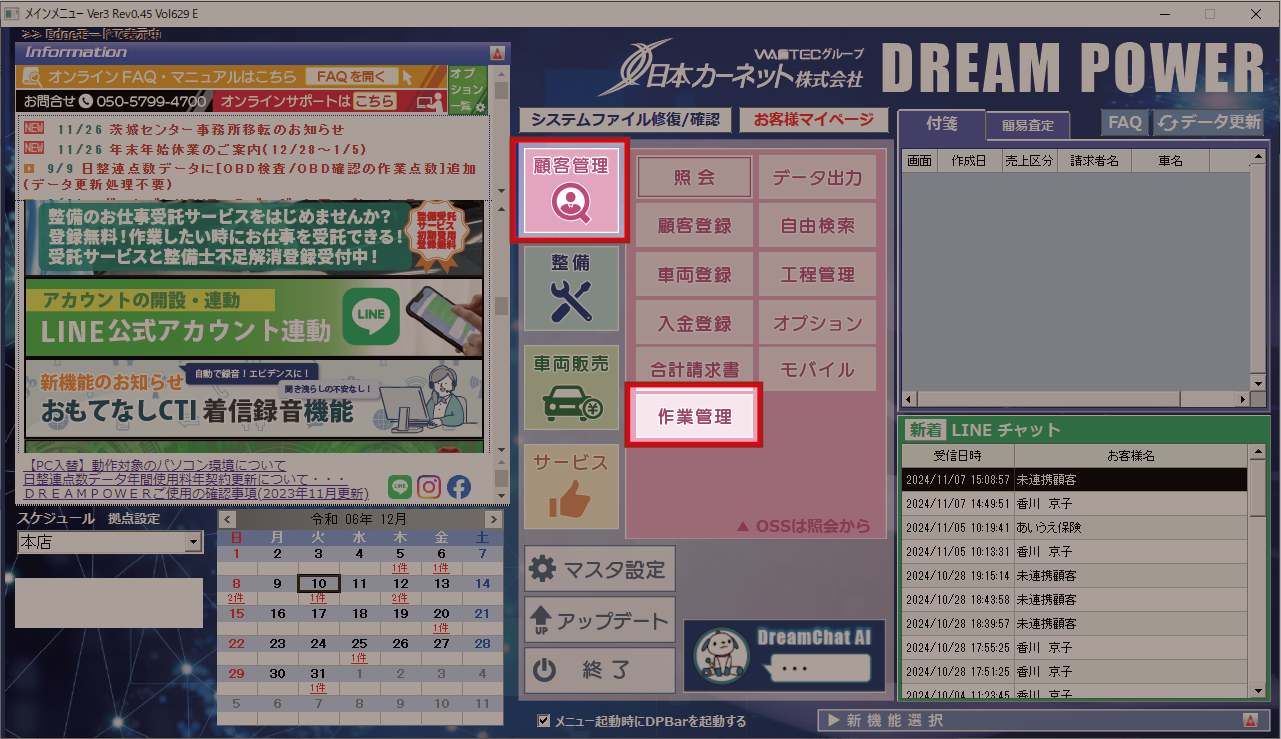This screenshot has width=1281, height=739.
Task: Click the オンラインサポート remote support icon
Action: 429,101
